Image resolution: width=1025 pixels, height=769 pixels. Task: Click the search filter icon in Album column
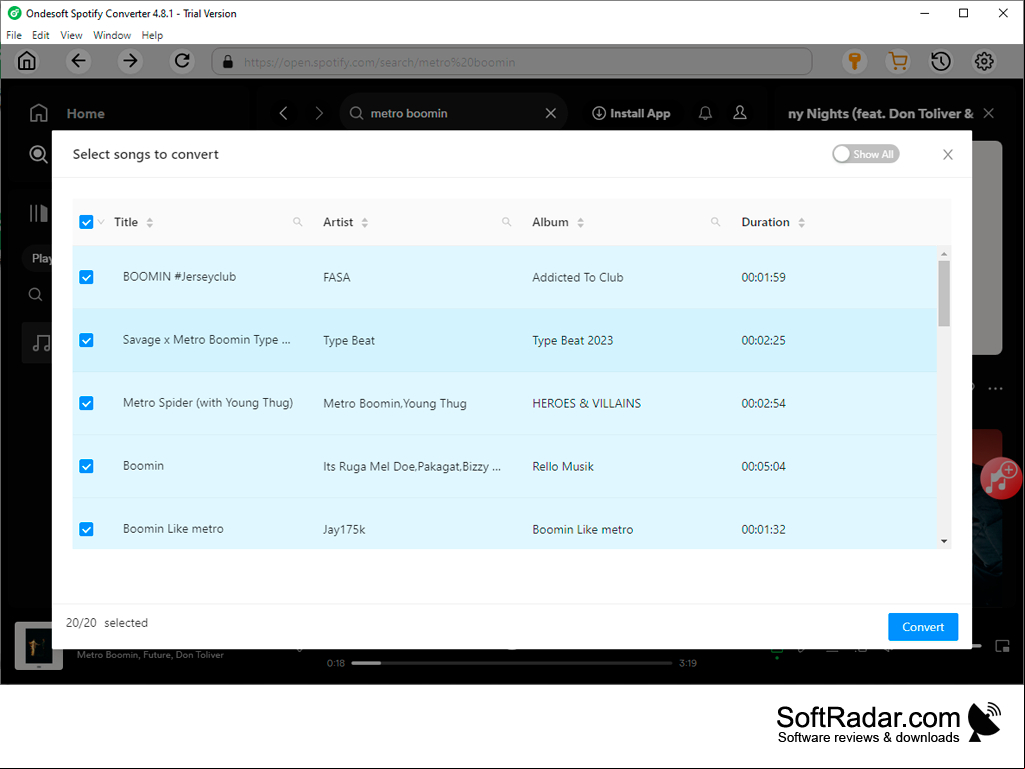pos(715,222)
